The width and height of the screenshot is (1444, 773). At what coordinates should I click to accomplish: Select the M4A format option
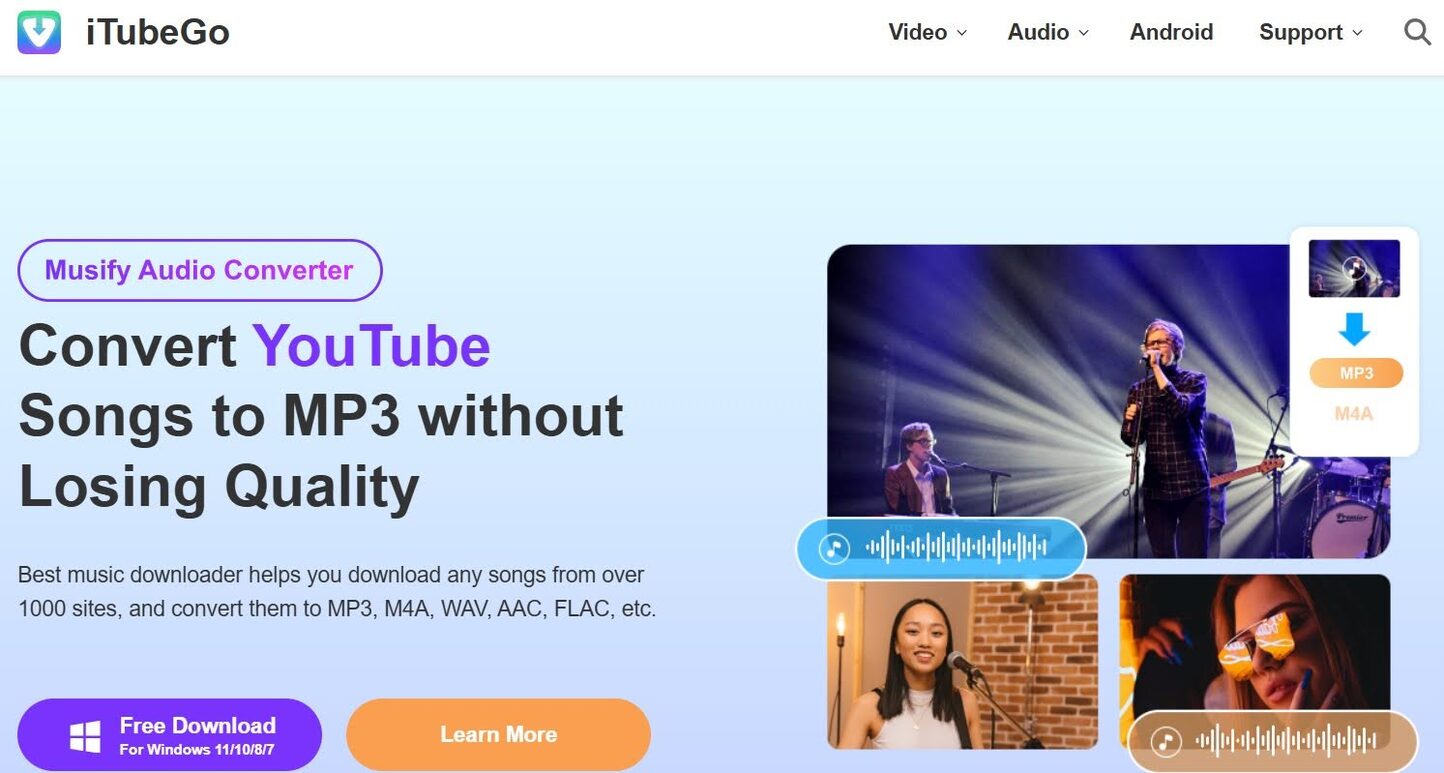[x=1354, y=412]
